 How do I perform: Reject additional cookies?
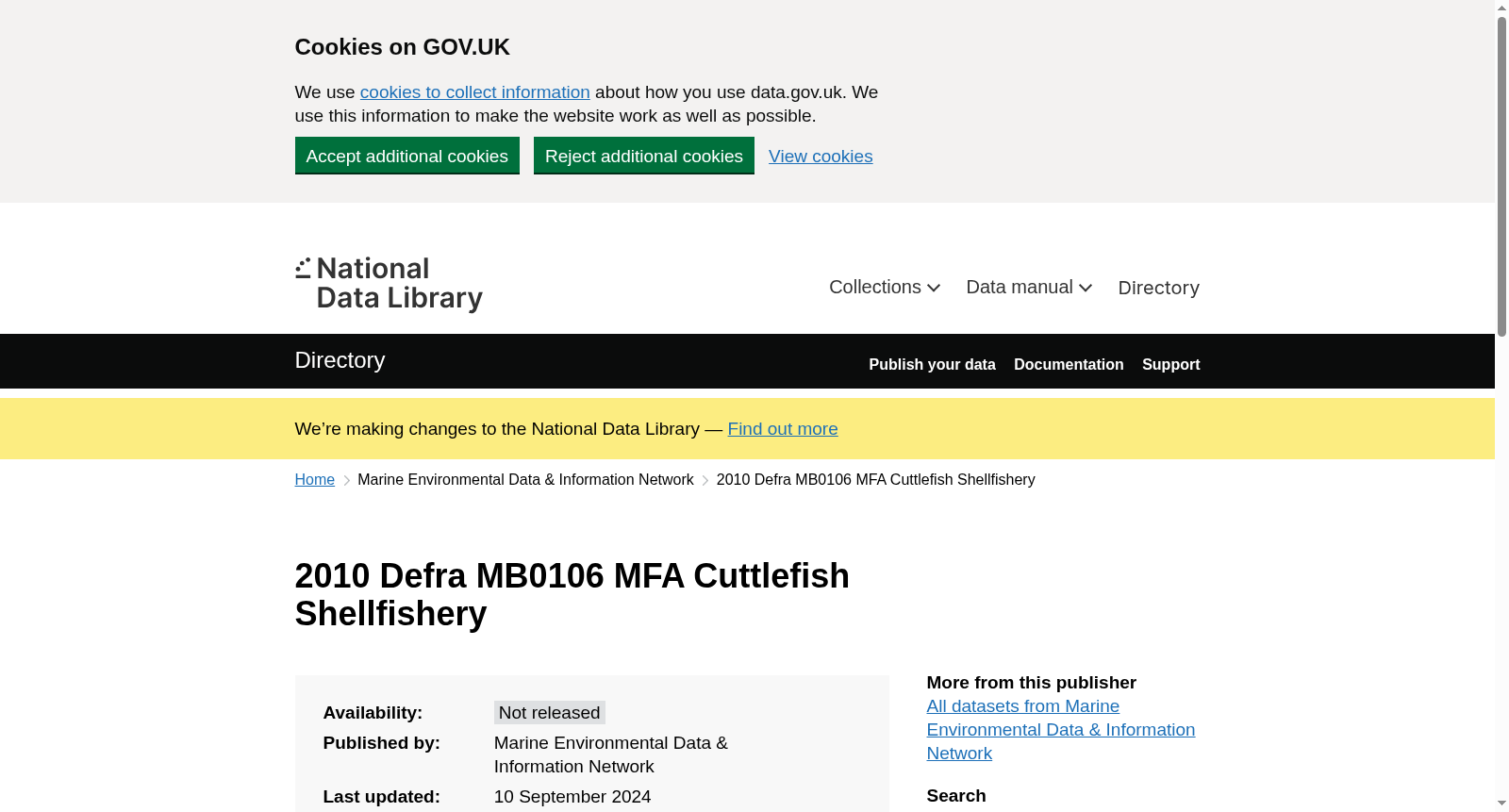[643, 156]
